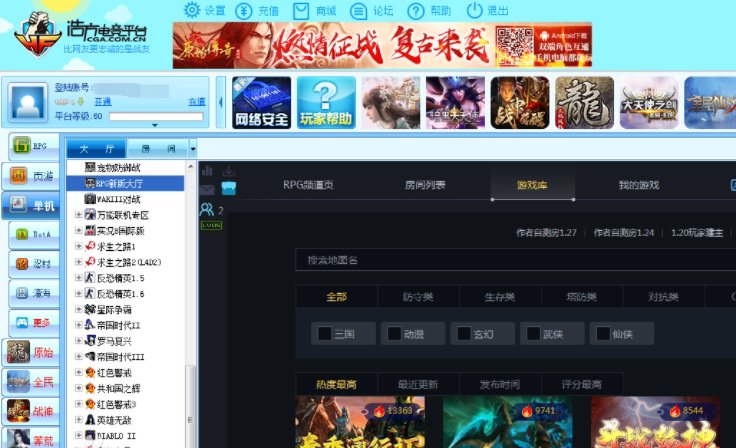This screenshot has height=448, width=736.
Task: Click the blue inbox tray icon
Action: pyautogui.click(x=229, y=188)
